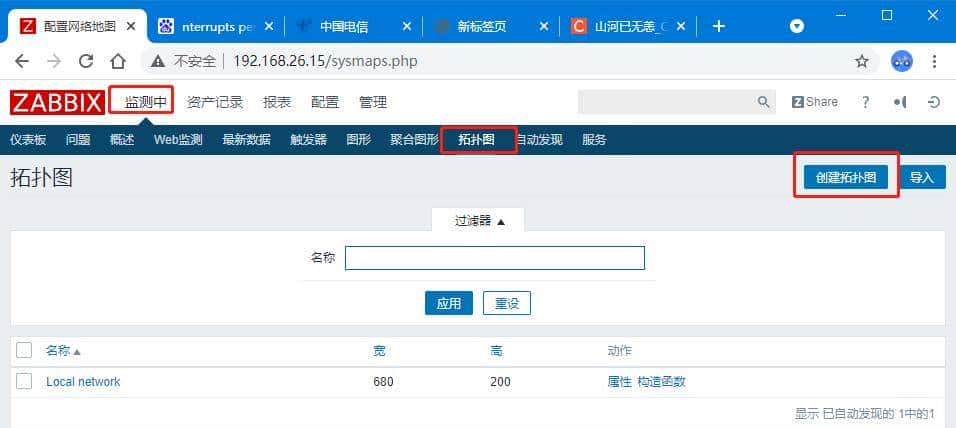Screen dimensions: 956x428
Task: Go to 概述 submenu
Action: pyautogui.click(x=122, y=140)
